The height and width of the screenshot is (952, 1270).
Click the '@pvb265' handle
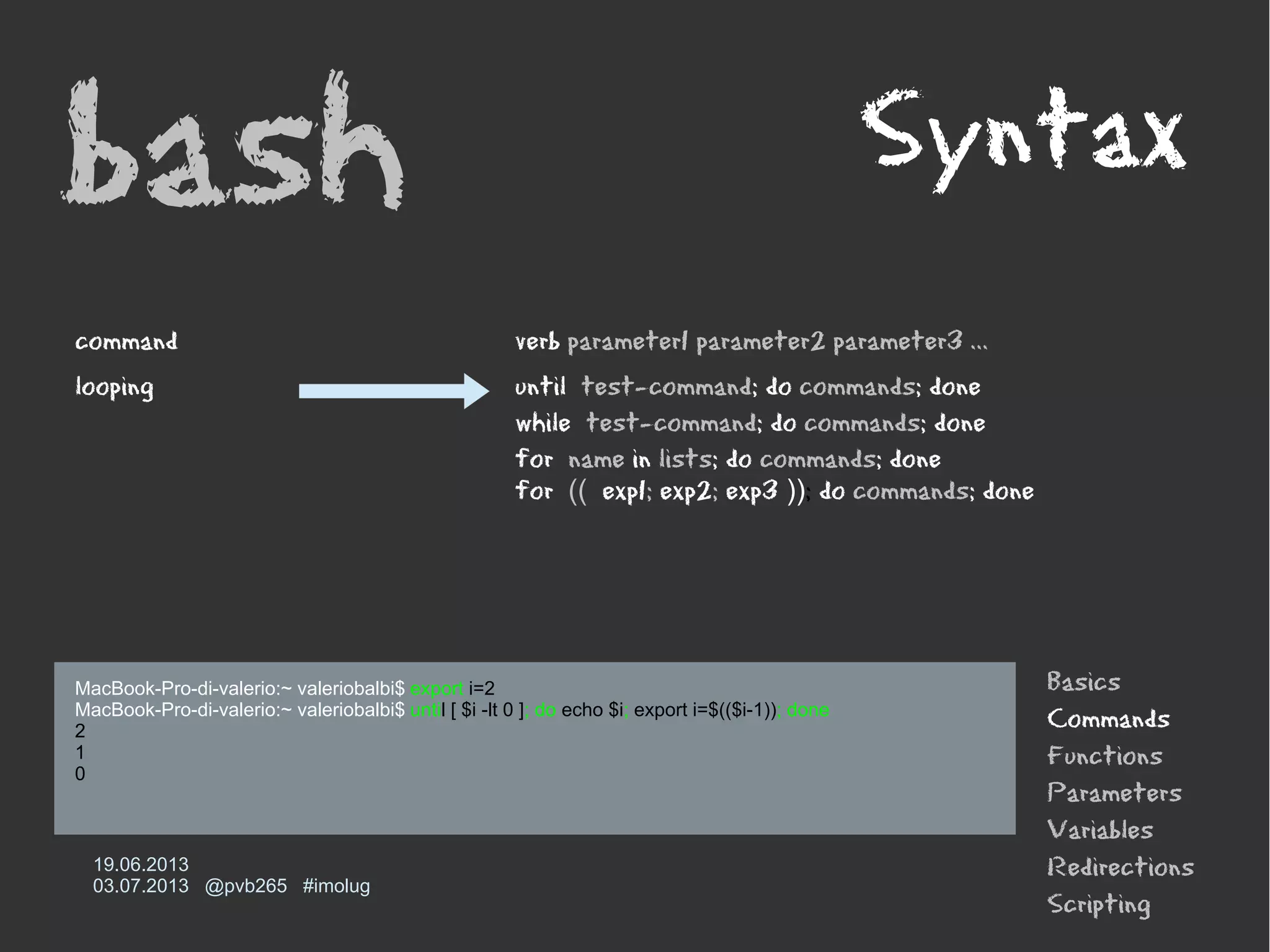coord(246,886)
